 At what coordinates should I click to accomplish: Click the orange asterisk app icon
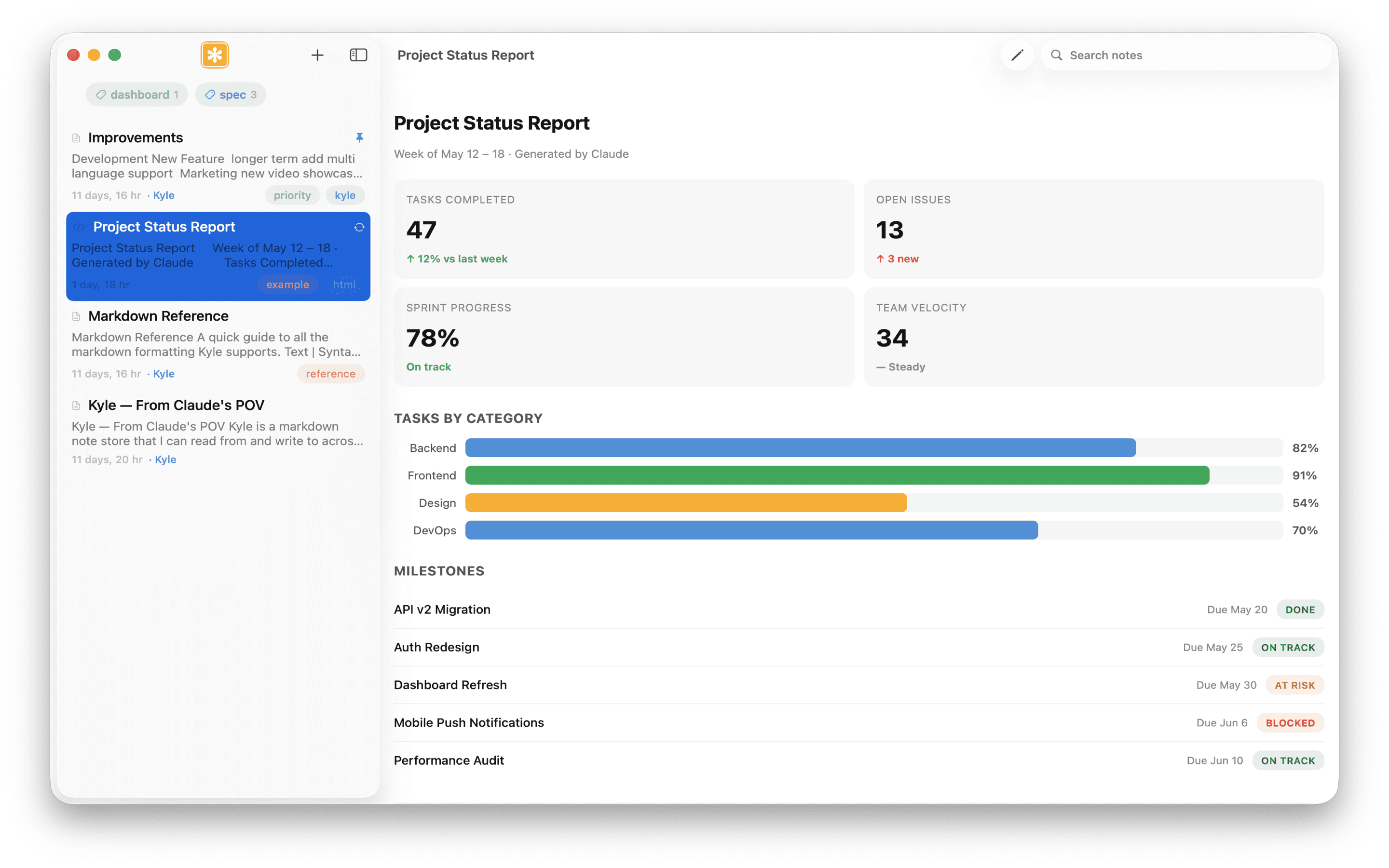[x=215, y=55]
